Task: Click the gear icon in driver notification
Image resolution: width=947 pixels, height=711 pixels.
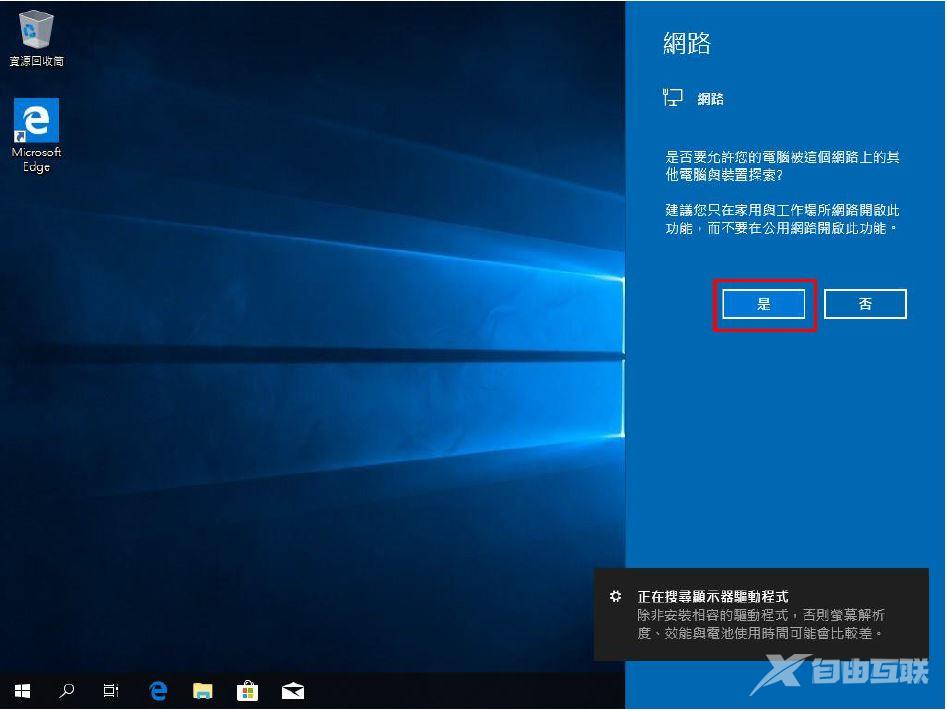Action: click(615, 597)
